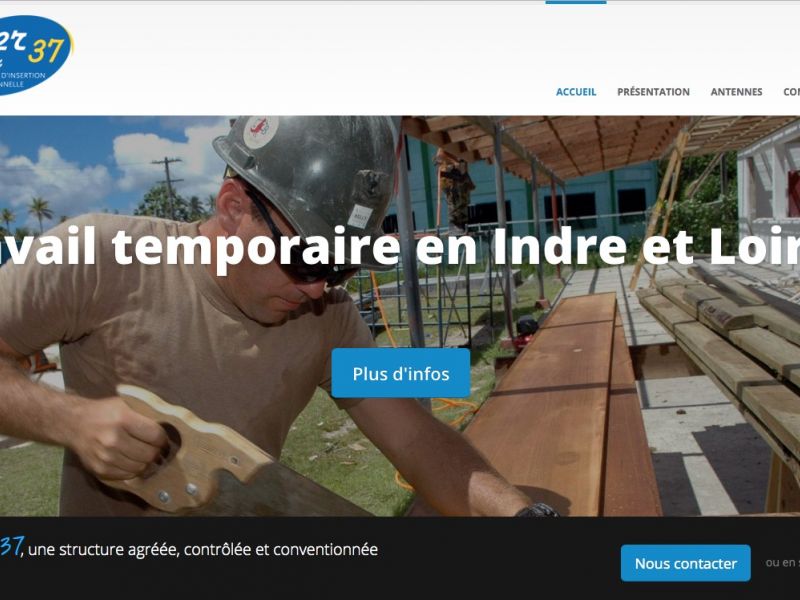Click the tagline about structure agréée

click(203, 550)
